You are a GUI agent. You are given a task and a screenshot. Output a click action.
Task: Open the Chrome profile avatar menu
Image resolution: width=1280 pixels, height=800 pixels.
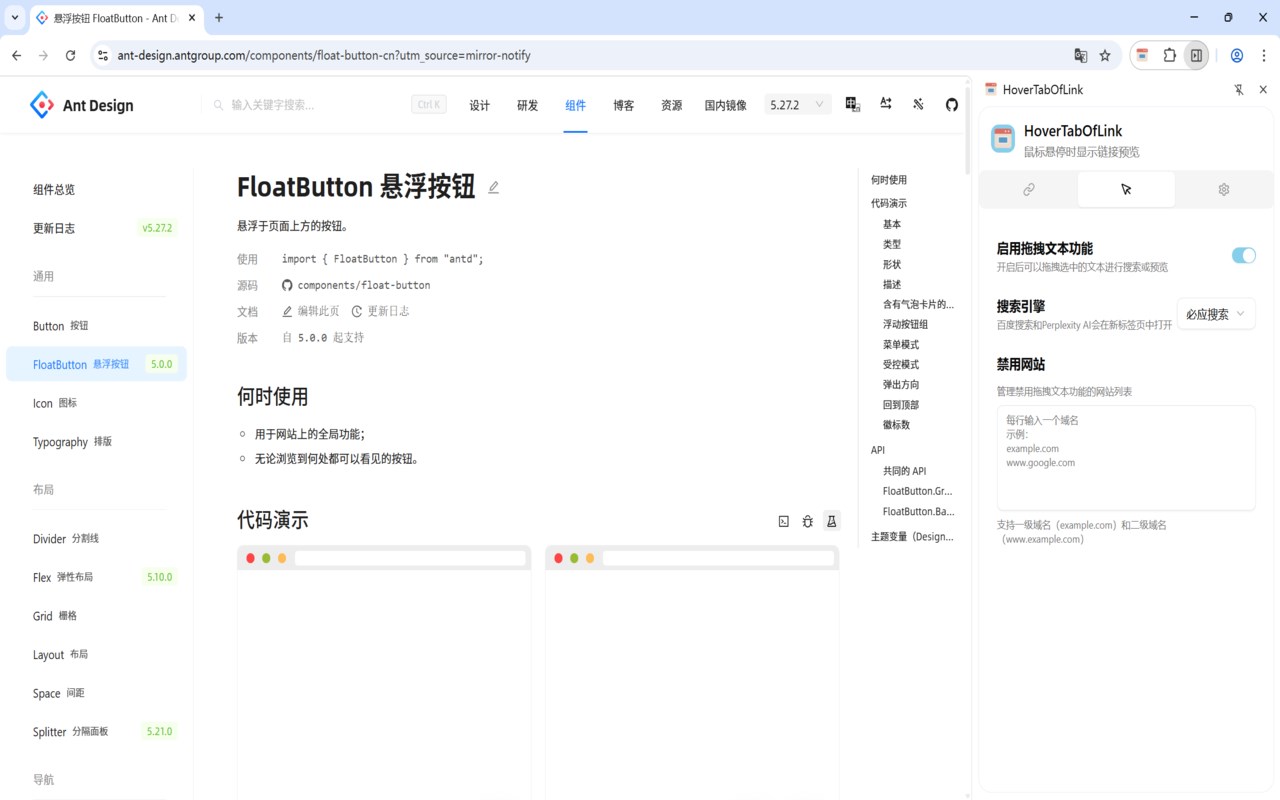tap(1237, 56)
